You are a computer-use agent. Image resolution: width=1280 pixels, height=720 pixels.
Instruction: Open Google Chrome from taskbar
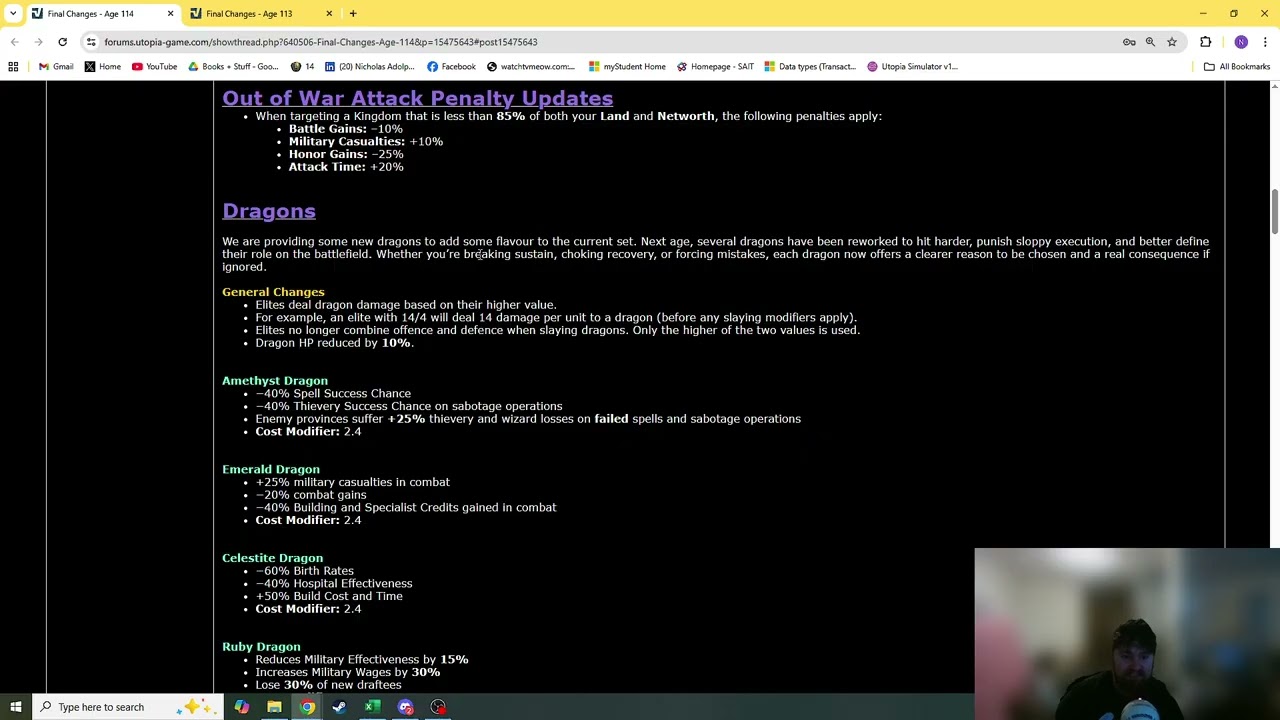coord(307,707)
